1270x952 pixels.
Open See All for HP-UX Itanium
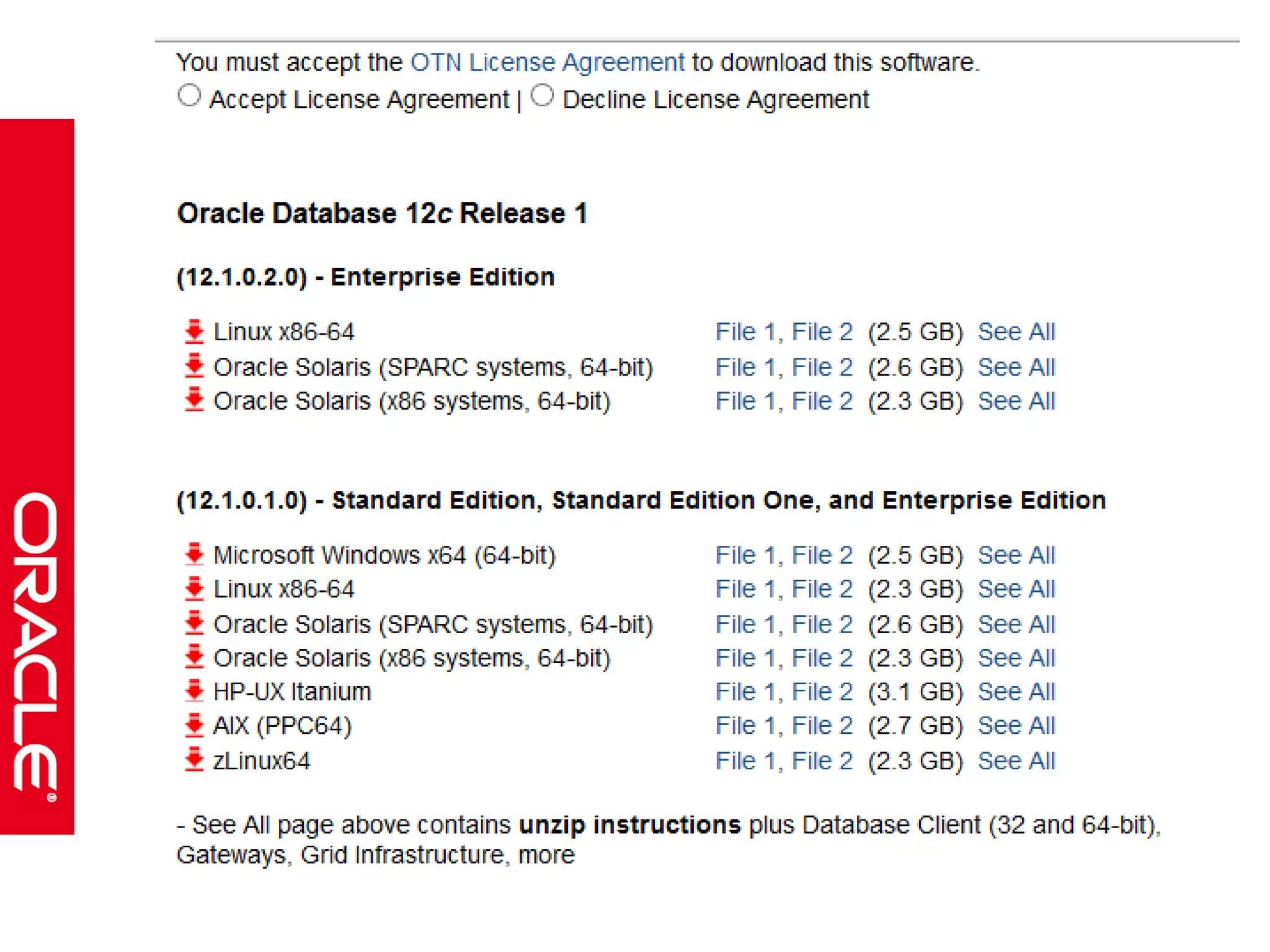[1016, 692]
